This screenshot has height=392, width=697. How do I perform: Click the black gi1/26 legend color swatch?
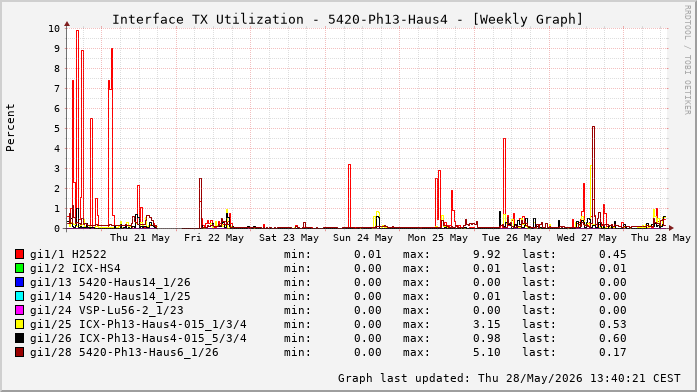pos(20,338)
